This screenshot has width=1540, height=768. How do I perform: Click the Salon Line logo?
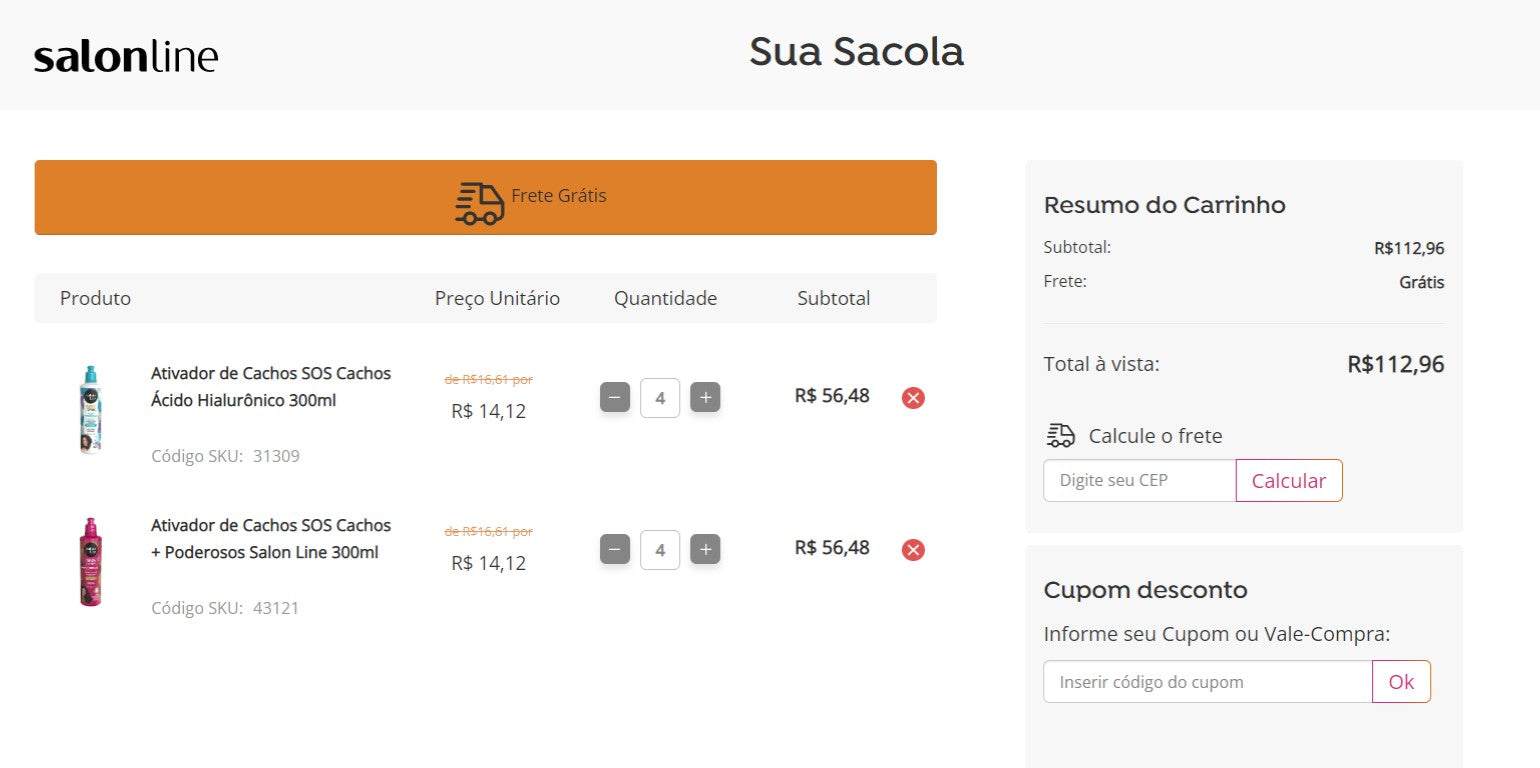coord(126,57)
